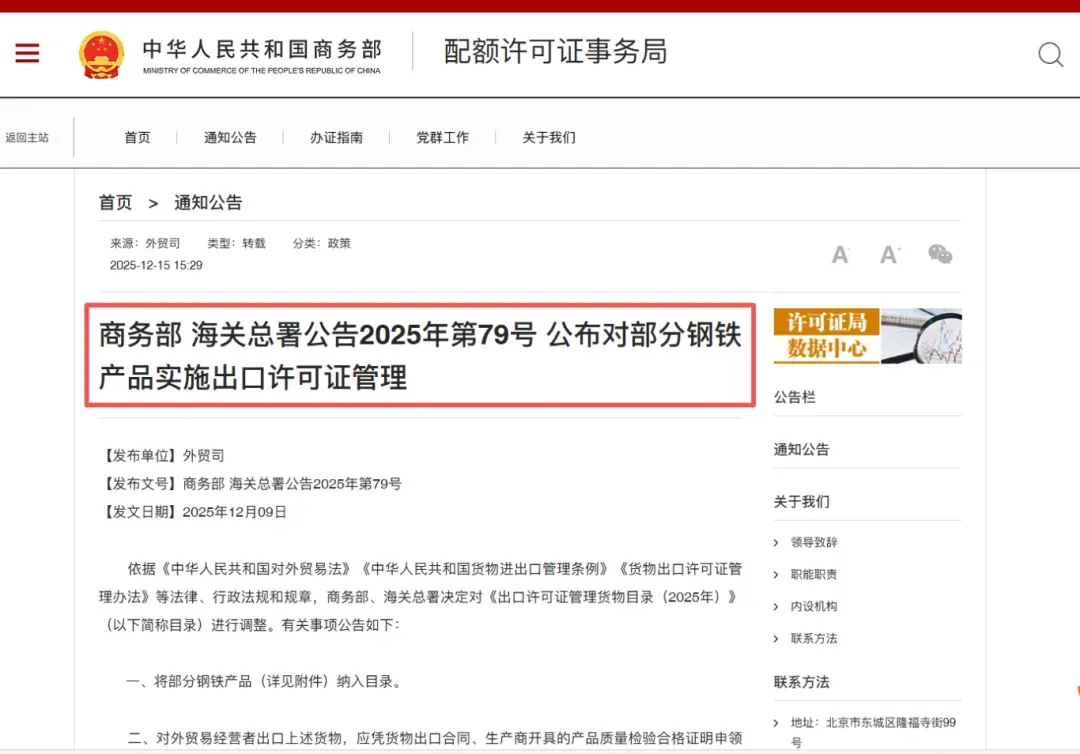Open 关于我们 sidebar heading
The height and width of the screenshot is (754, 1080).
click(x=801, y=502)
